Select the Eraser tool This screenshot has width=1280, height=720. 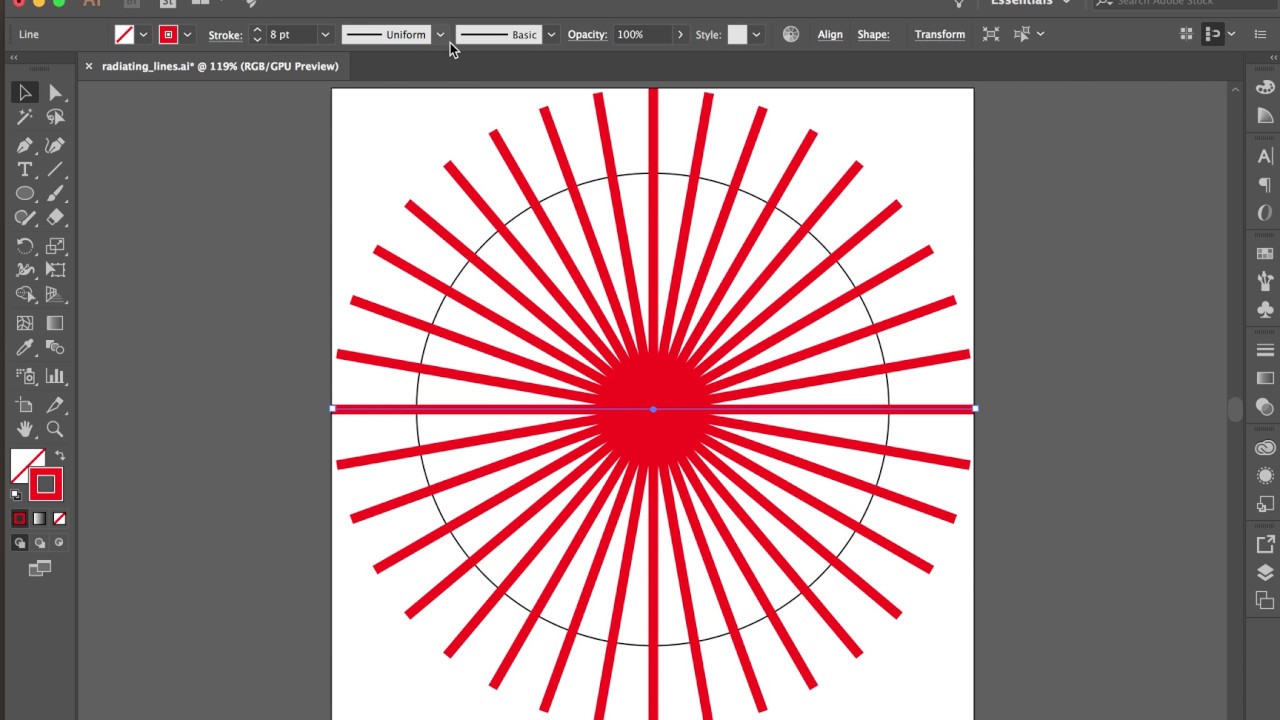tap(55, 217)
